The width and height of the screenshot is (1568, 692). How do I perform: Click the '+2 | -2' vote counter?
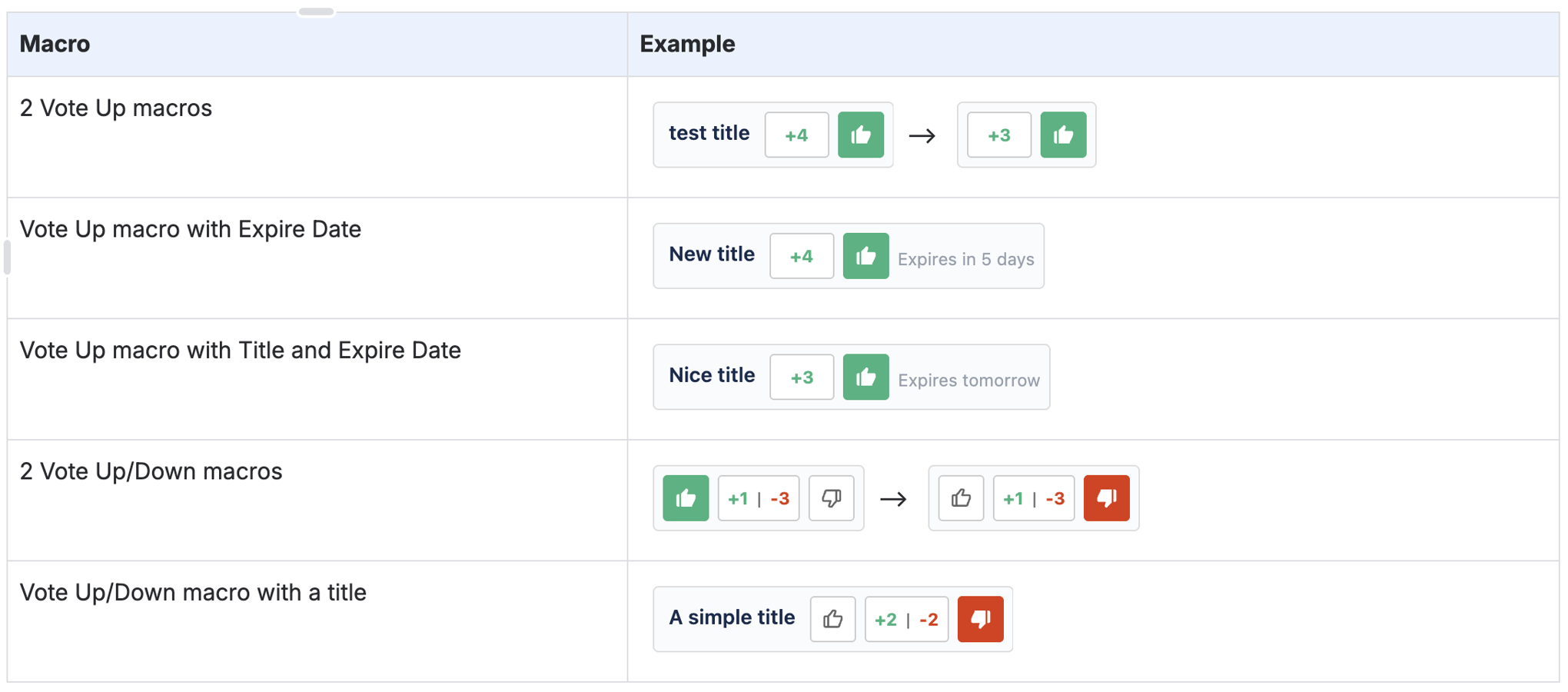(906, 619)
